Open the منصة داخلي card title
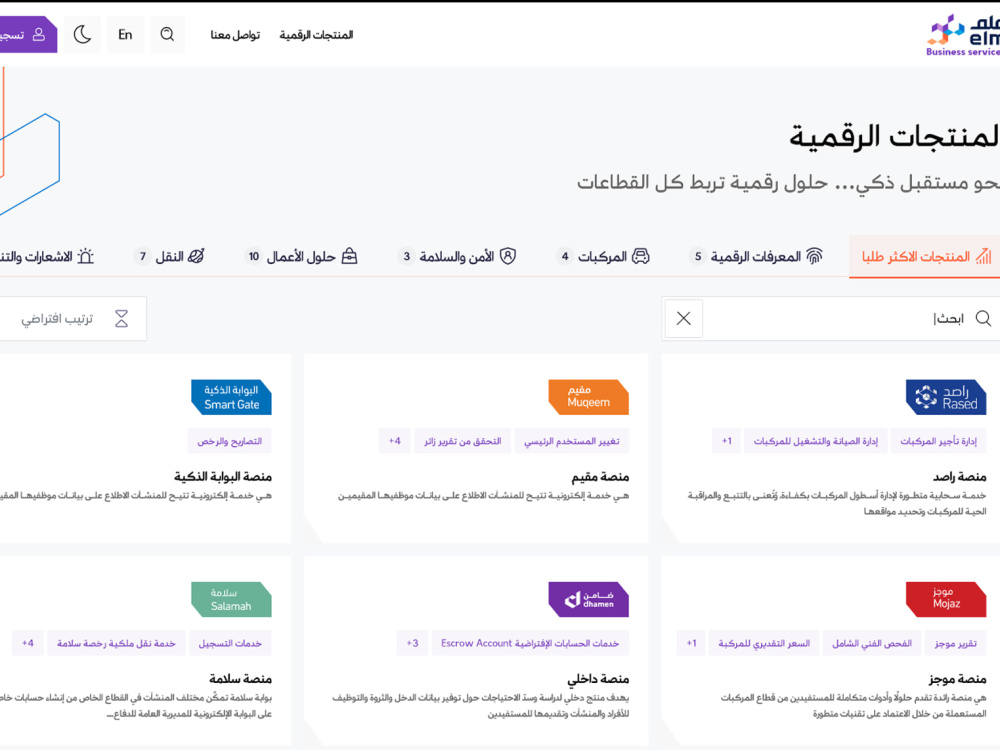 coord(598,679)
